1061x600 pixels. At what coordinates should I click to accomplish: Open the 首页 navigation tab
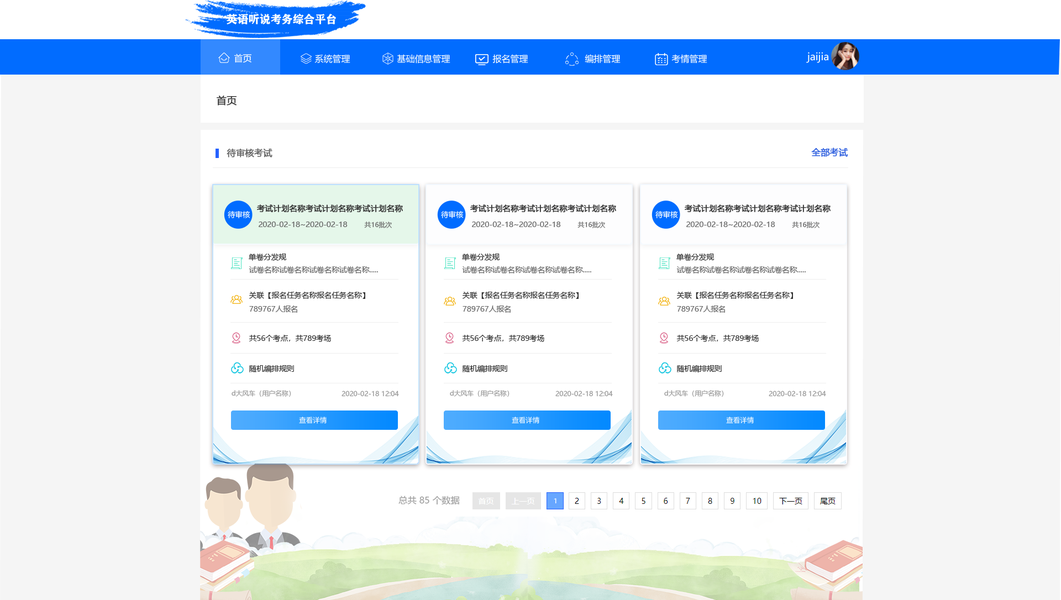click(x=240, y=57)
